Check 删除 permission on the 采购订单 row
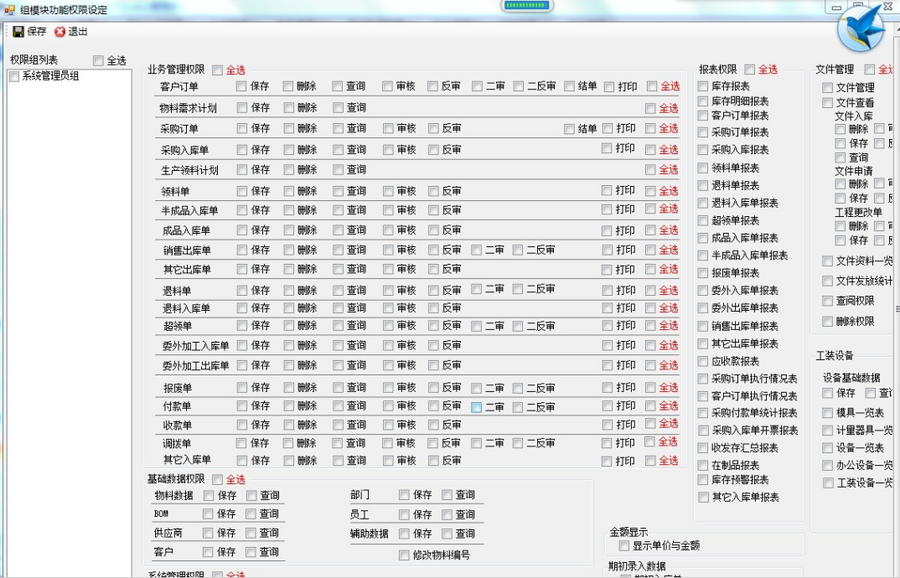 (x=288, y=127)
